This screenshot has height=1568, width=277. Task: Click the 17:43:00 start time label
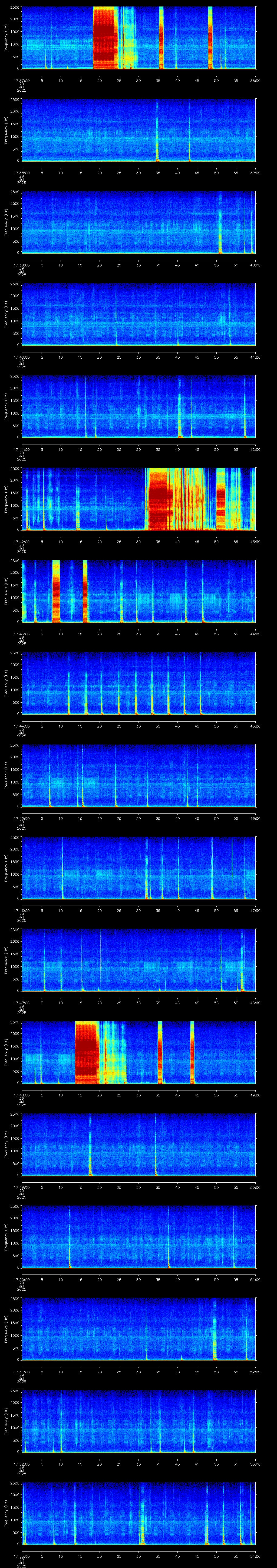tap(21, 634)
